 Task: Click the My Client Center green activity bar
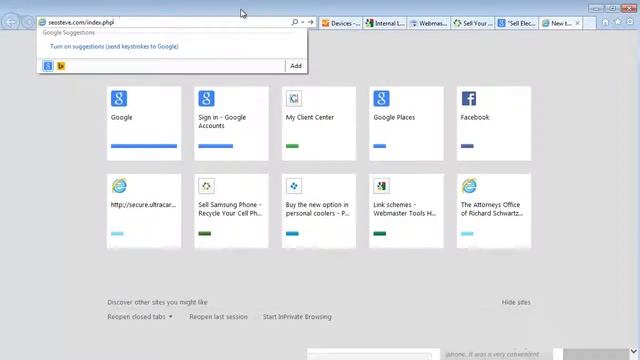tap(292, 146)
